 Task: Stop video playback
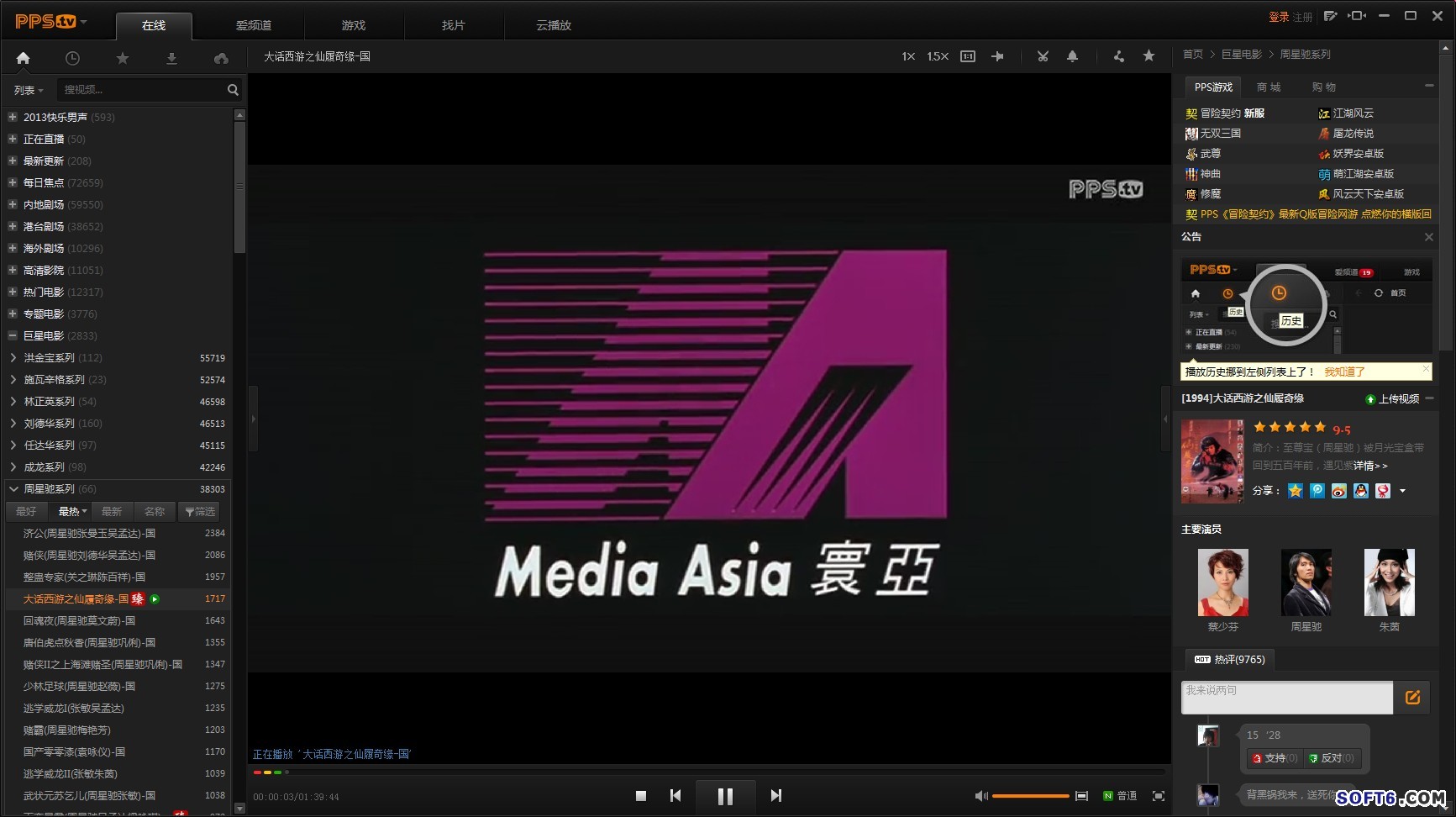pyautogui.click(x=641, y=795)
